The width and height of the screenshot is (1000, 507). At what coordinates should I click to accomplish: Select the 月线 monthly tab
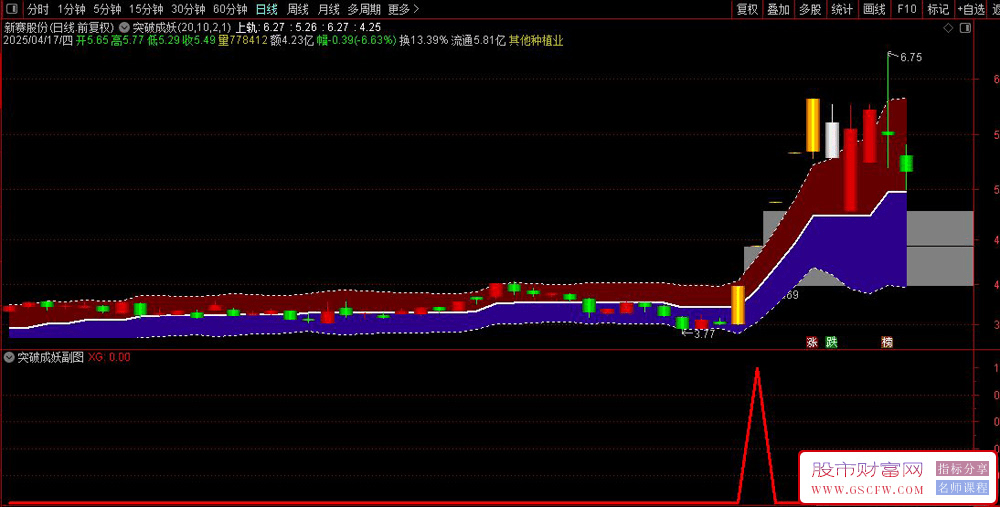pyautogui.click(x=328, y=9)
